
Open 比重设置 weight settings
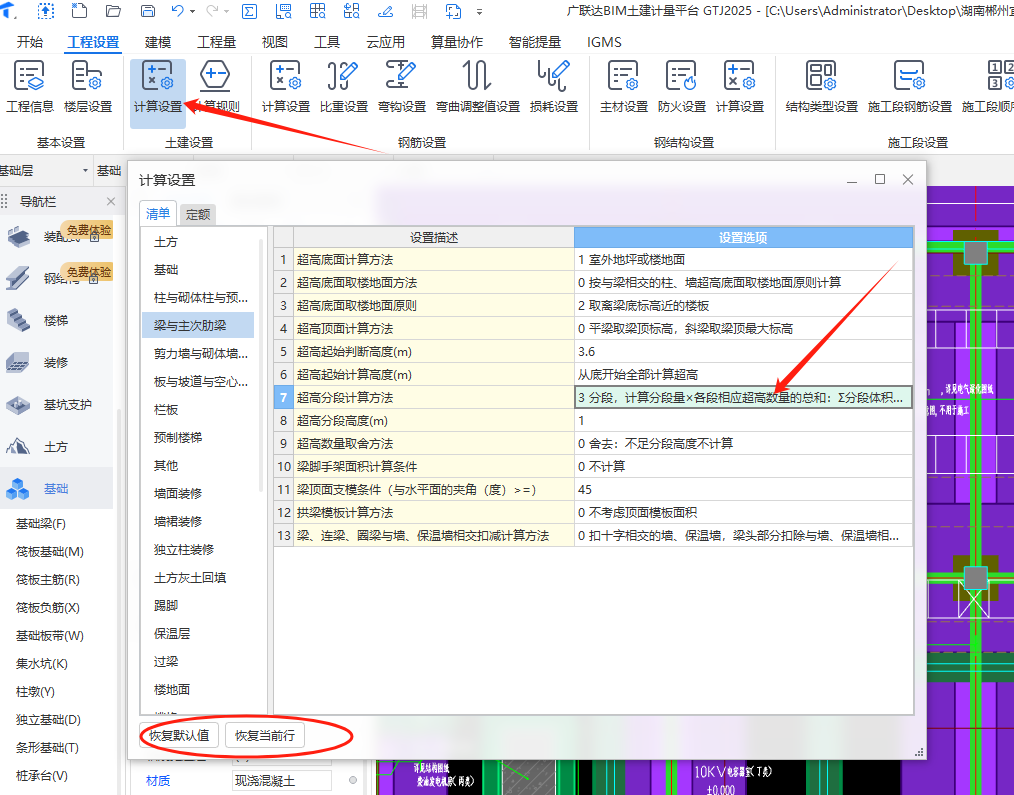coord(343,87)
